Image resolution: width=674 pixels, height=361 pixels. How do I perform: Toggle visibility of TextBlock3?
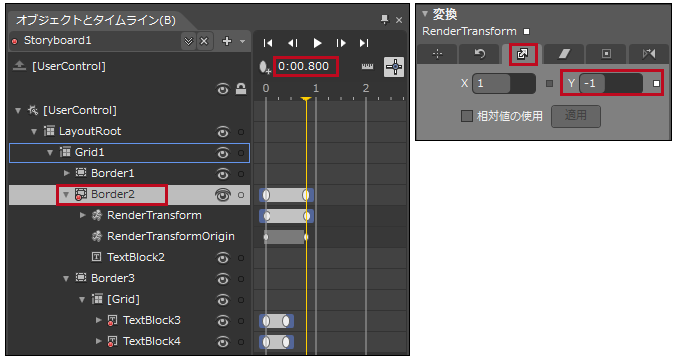(x=222, y=321)
